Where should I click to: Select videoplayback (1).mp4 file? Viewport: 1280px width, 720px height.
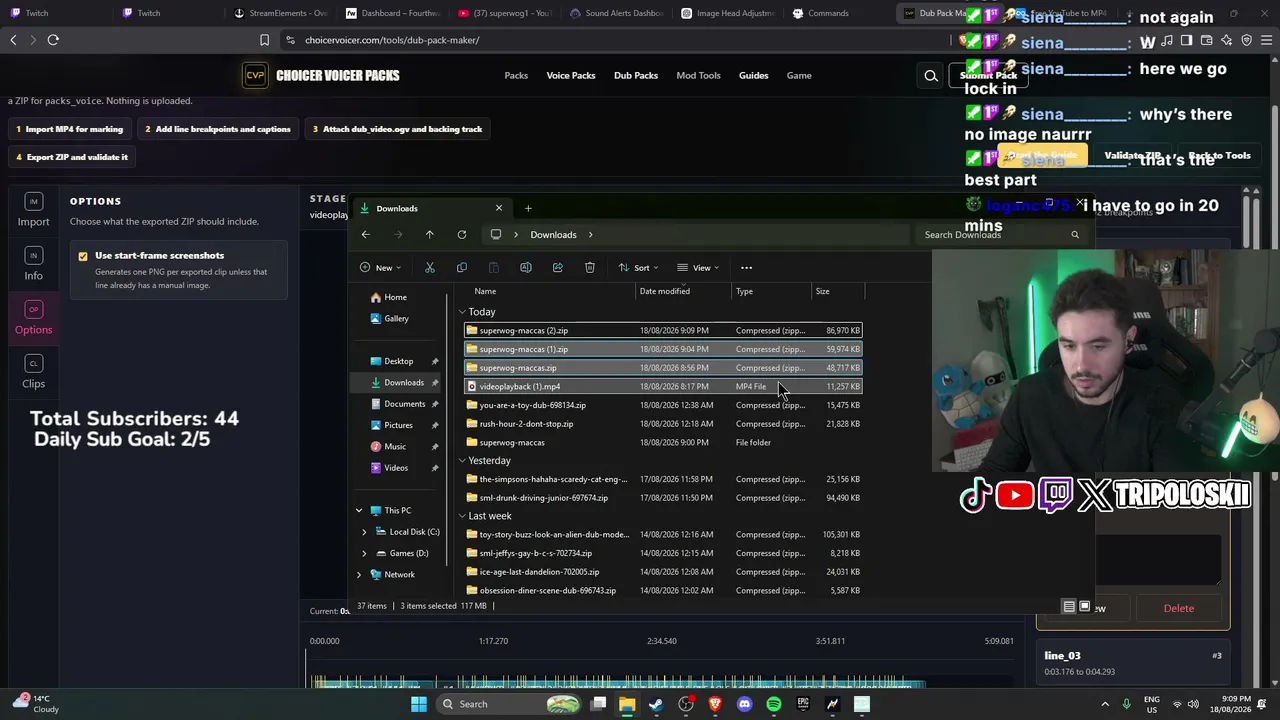point(663,387)
